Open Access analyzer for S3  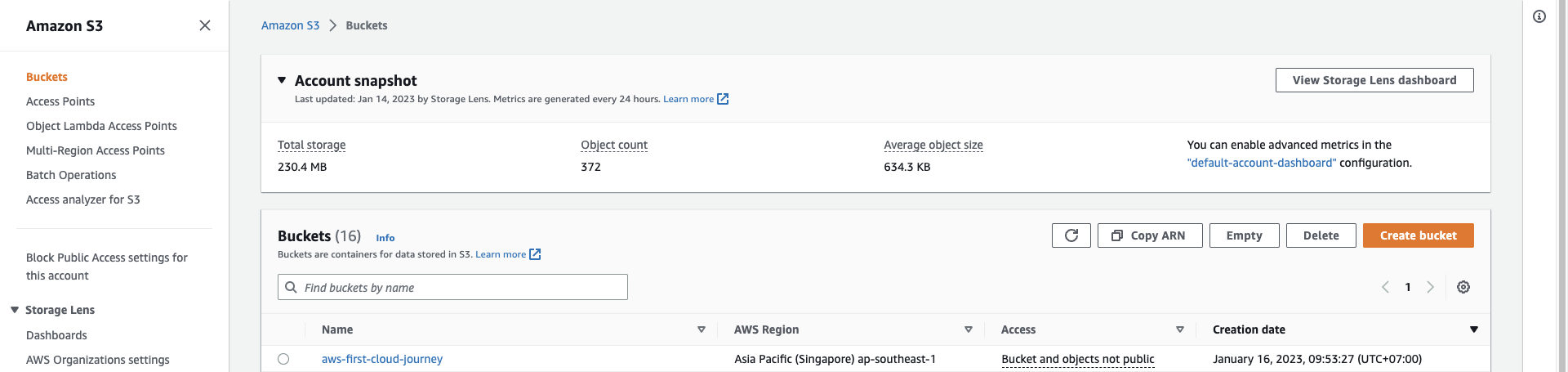[83, 199]
